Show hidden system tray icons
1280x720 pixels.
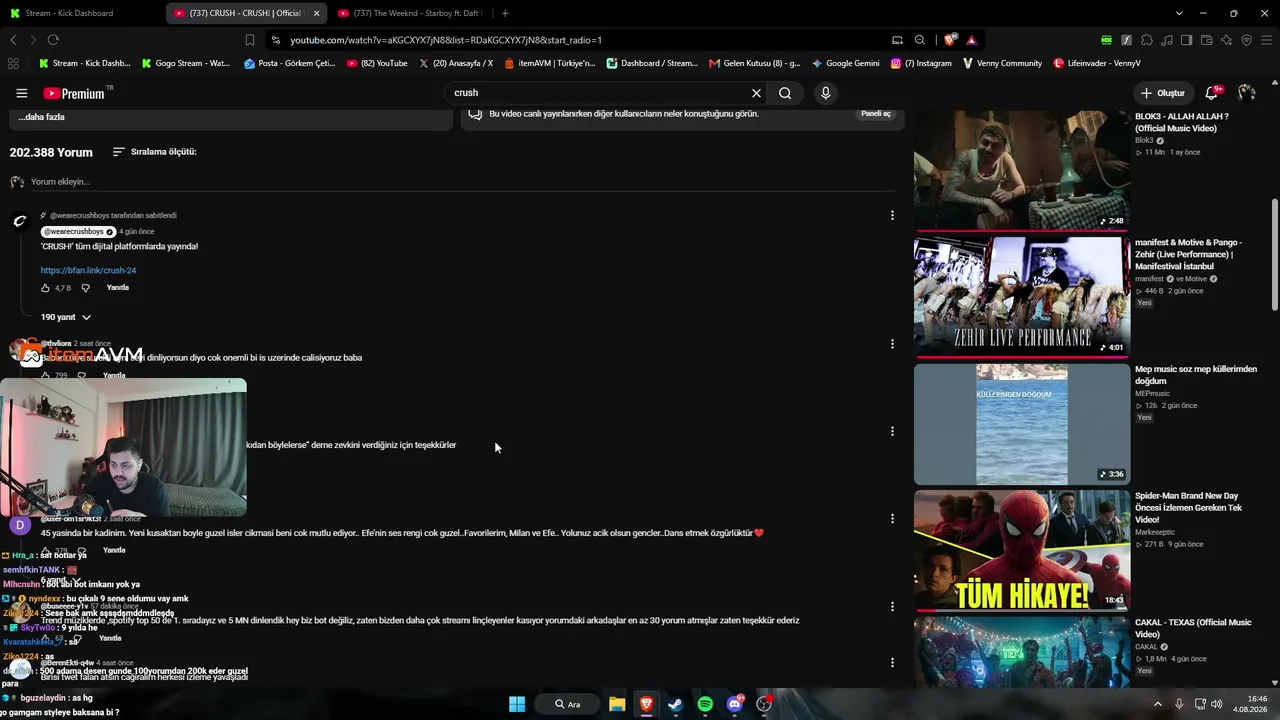1158,704
